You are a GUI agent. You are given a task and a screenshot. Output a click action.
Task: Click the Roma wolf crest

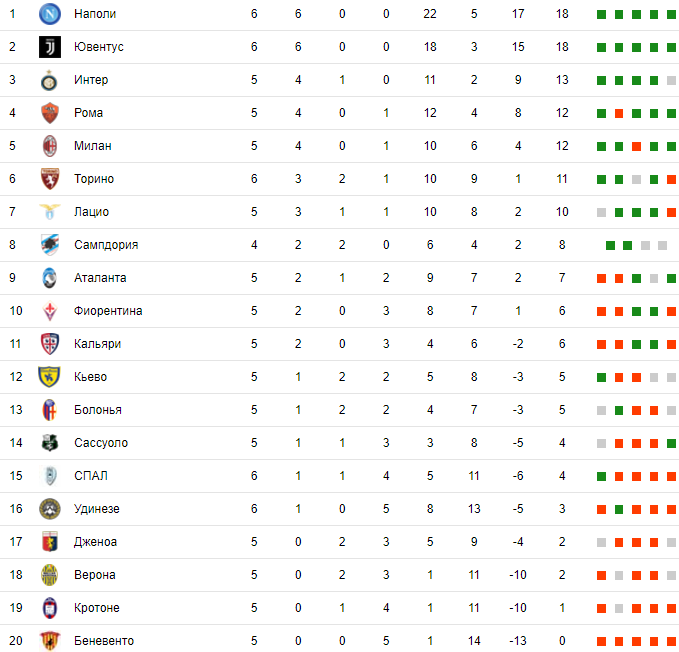[50, 113]
